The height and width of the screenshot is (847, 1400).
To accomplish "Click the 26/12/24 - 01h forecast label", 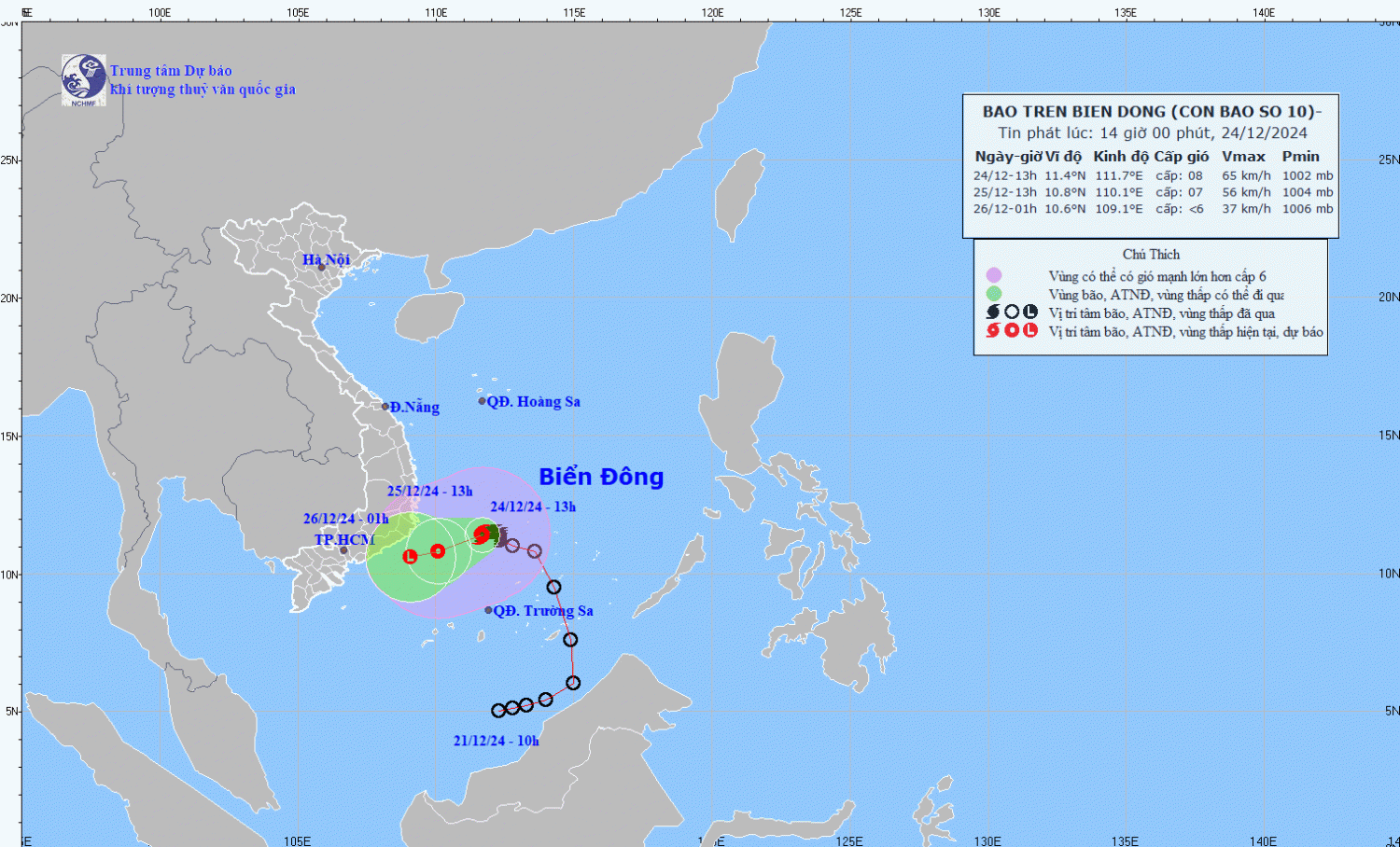I will 345,519.
